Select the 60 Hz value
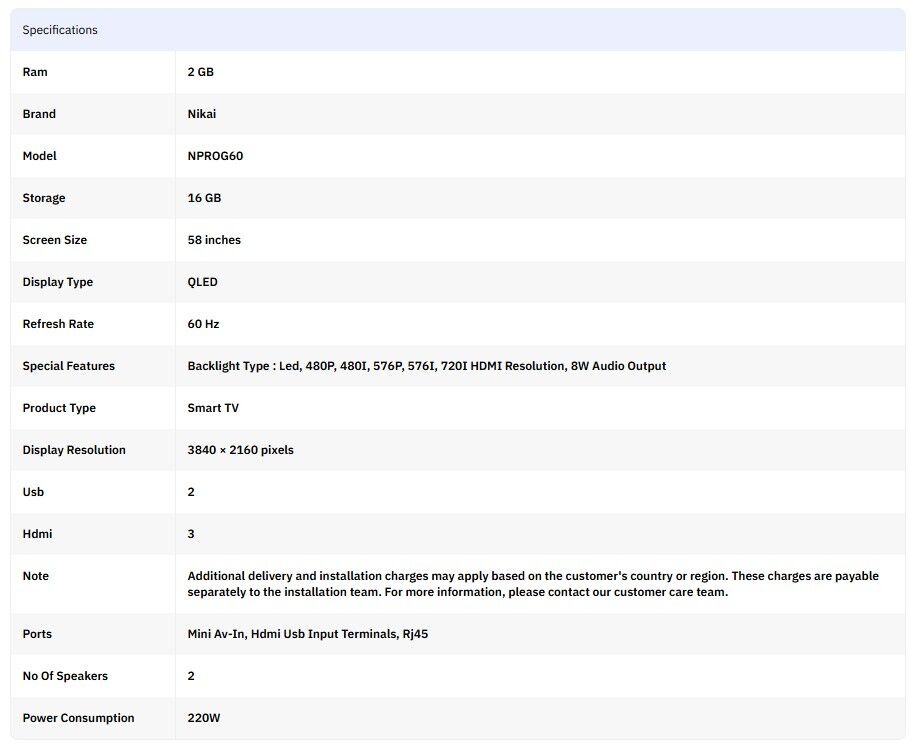 [204, 324]
